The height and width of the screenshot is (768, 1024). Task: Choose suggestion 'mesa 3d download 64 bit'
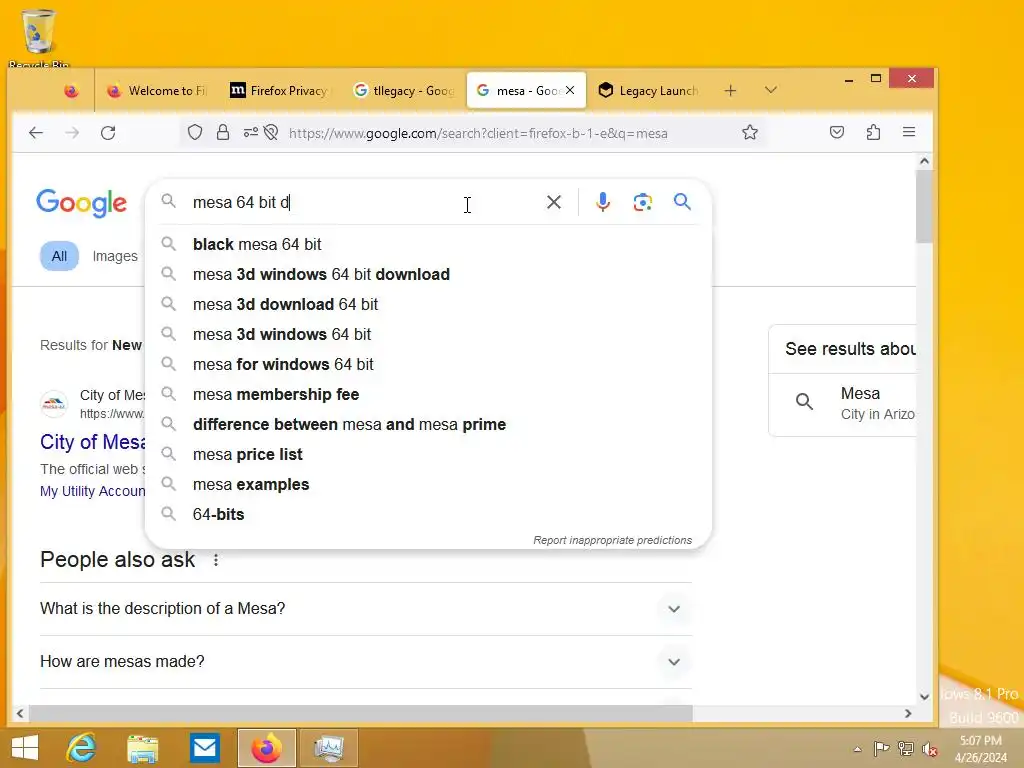428,304
